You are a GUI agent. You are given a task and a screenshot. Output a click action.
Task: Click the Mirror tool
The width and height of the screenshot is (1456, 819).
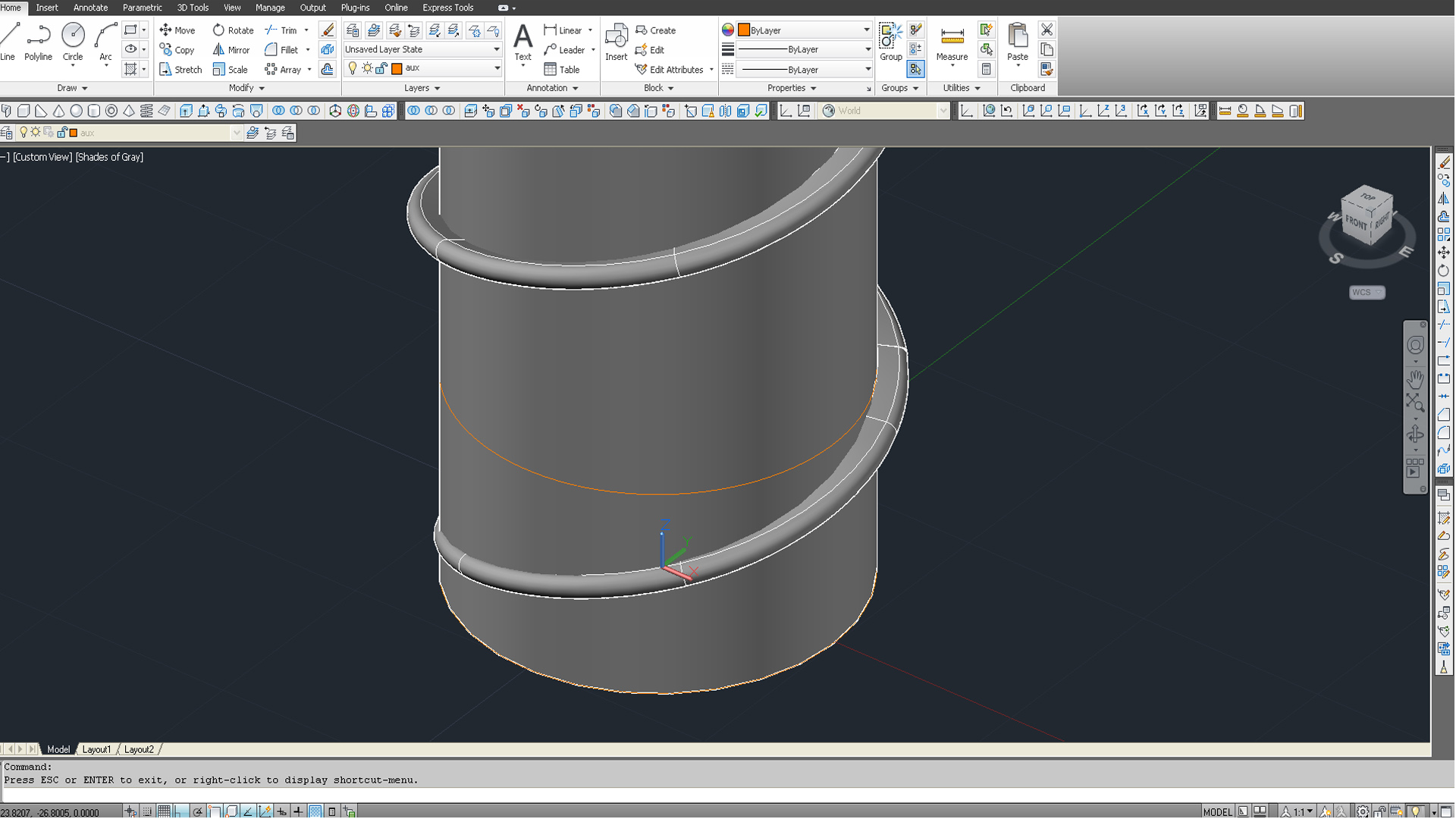(231, 50)
